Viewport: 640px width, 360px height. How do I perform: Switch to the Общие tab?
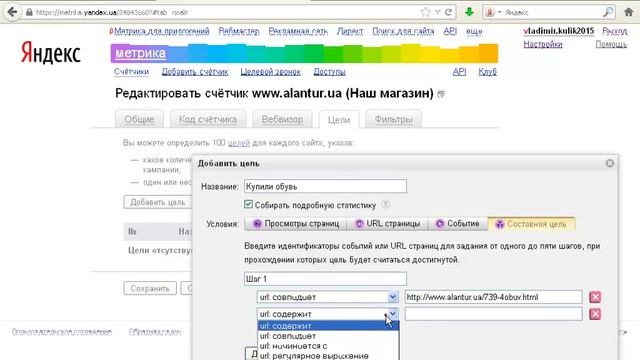[139, 119]
